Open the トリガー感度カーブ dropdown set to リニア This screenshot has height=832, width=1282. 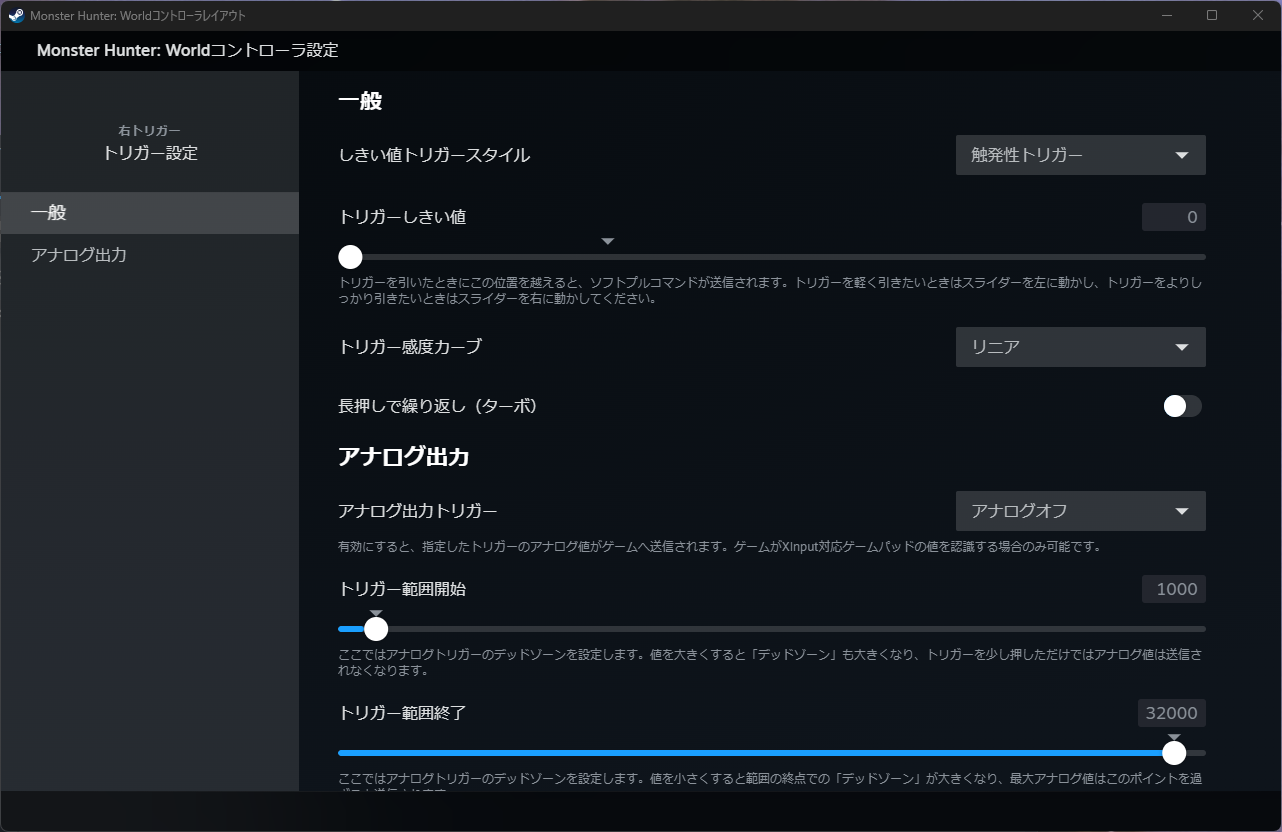pos(1080,347)
